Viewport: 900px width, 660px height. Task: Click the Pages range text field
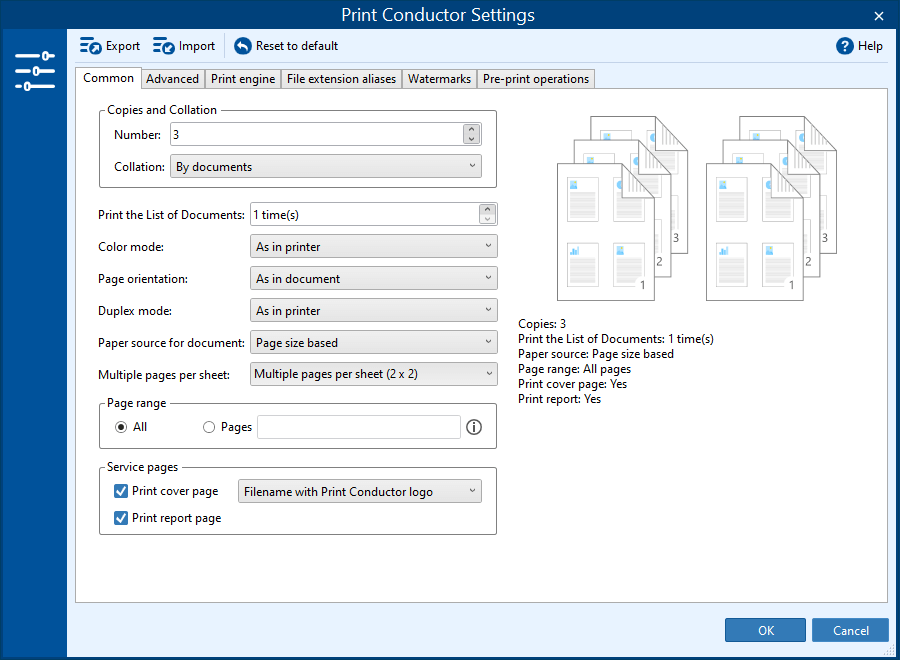358,427
